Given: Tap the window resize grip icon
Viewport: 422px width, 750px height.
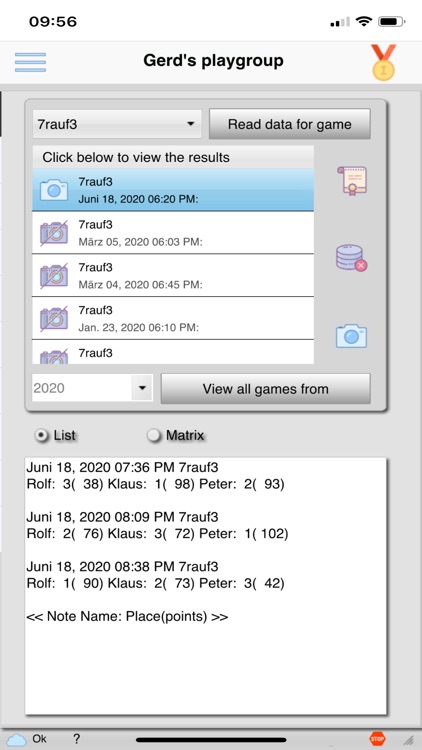Looking at the screenshot, I should 409,740.
